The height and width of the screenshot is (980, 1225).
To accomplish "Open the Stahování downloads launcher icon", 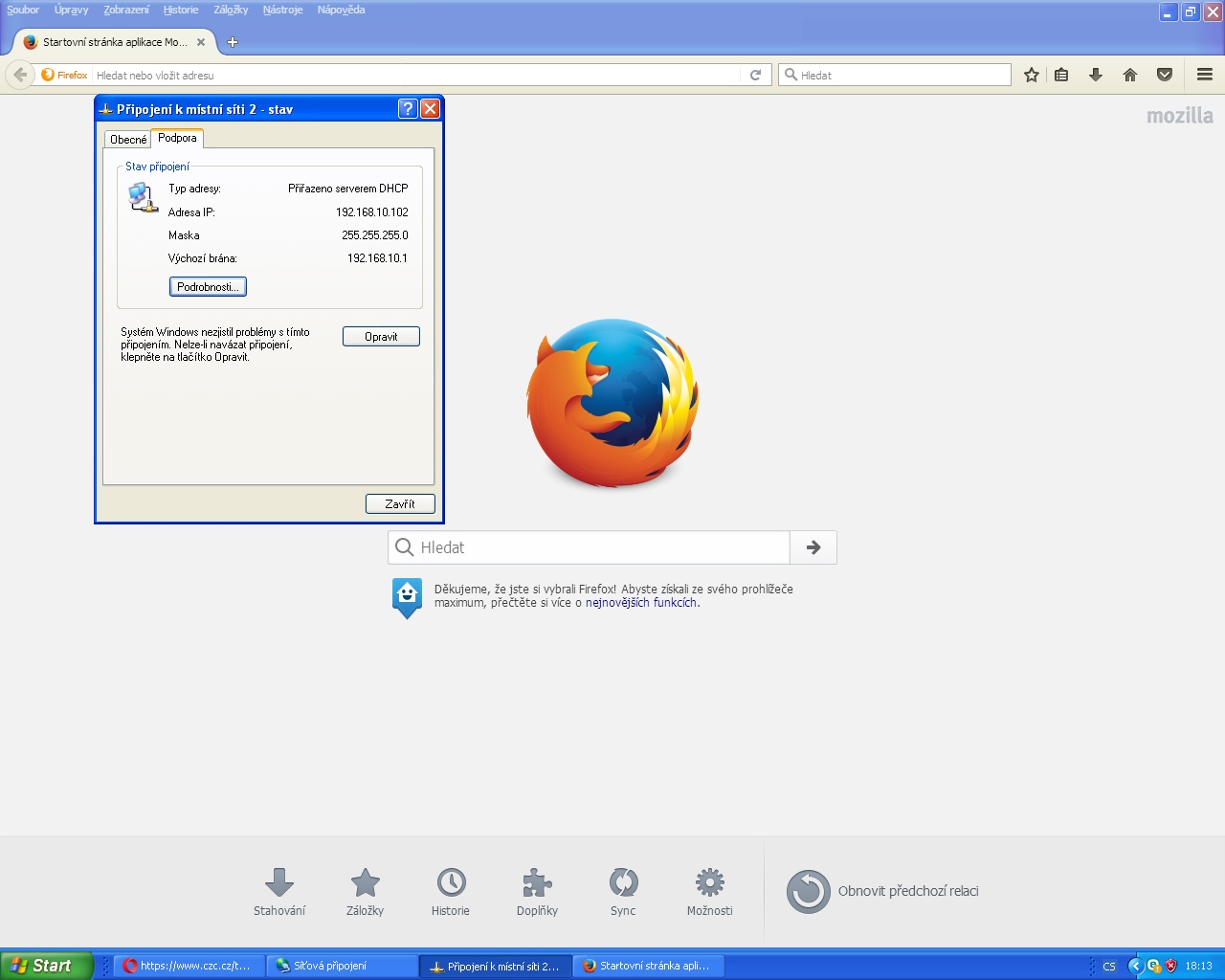I will point(279,882).
